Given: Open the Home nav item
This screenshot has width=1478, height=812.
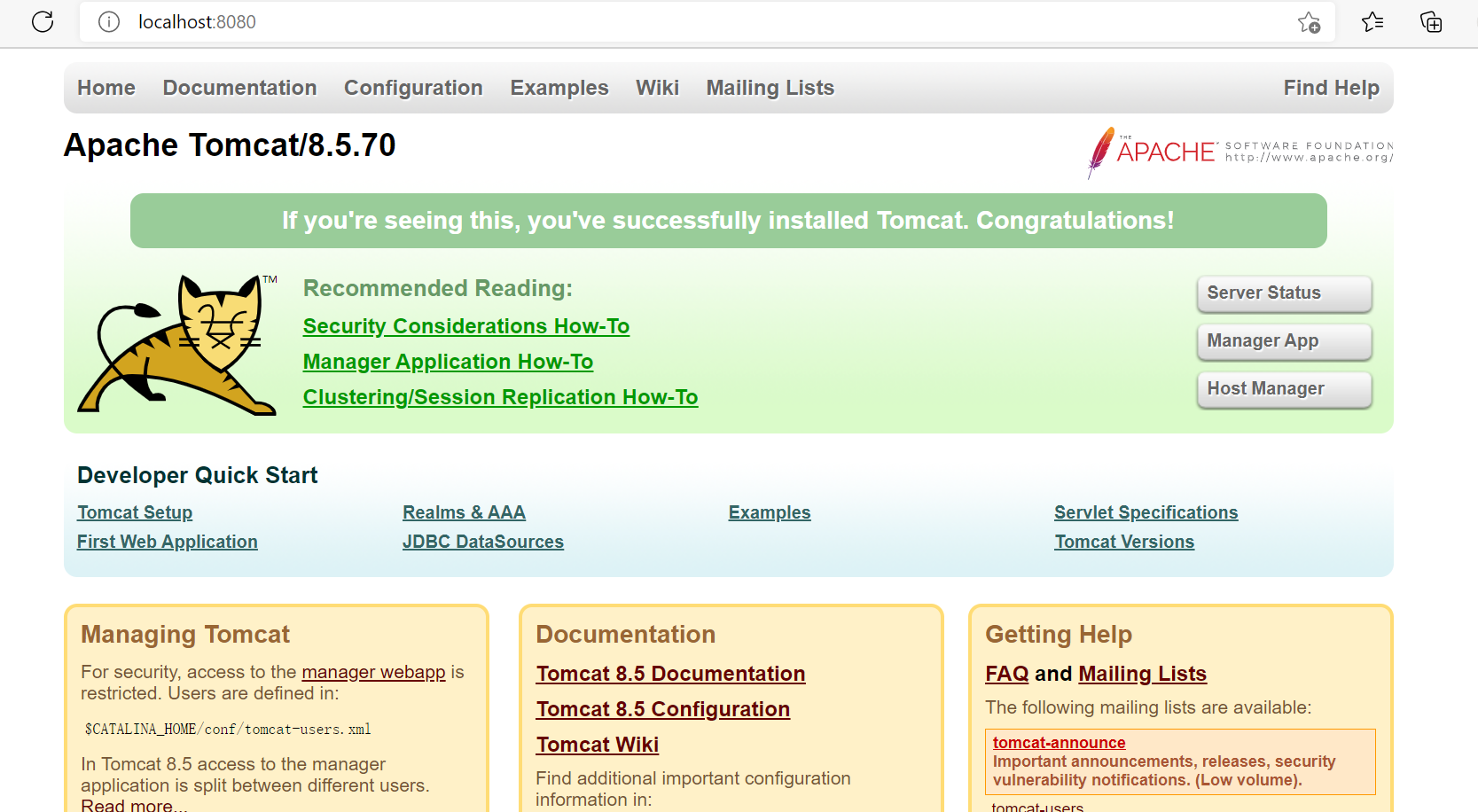Looking at the screenshot, I should point(106,88).
